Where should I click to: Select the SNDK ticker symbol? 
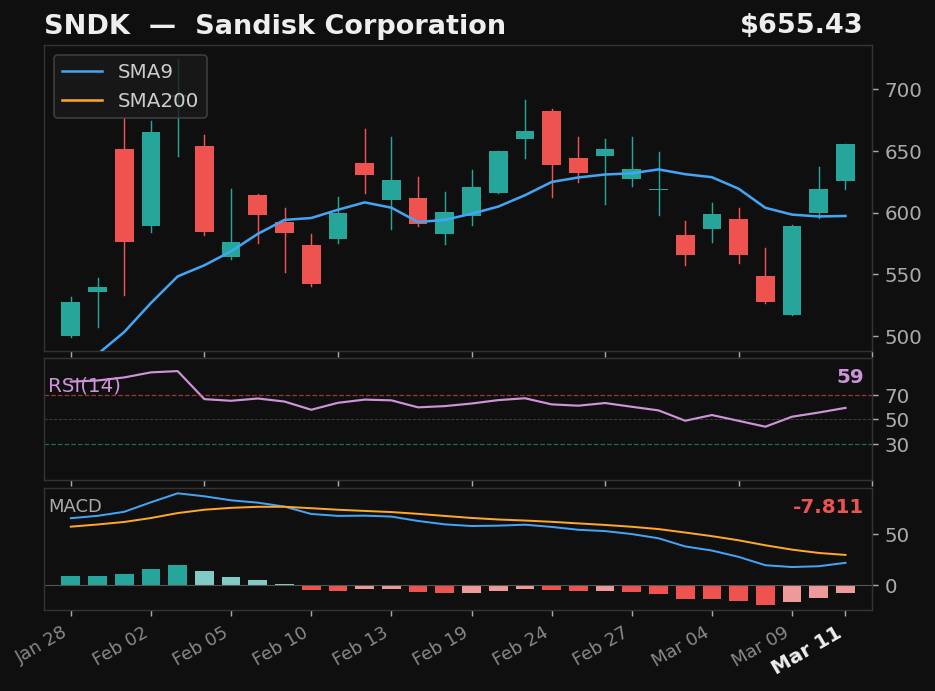(x=87, y=24)
